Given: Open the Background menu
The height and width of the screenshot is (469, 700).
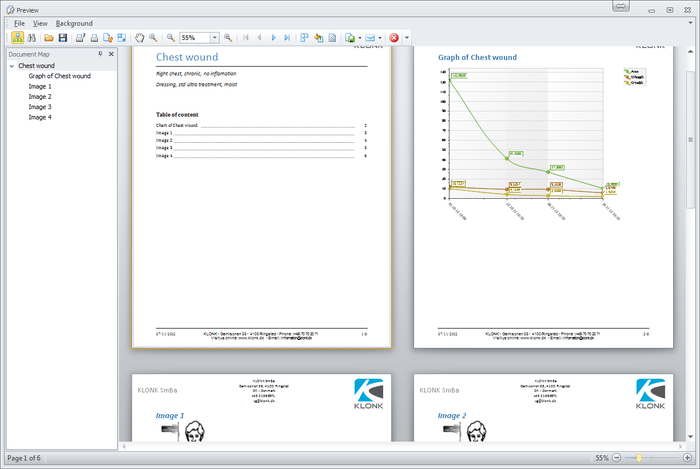Looking at the screenshot, I should click(x=74, y=23).
